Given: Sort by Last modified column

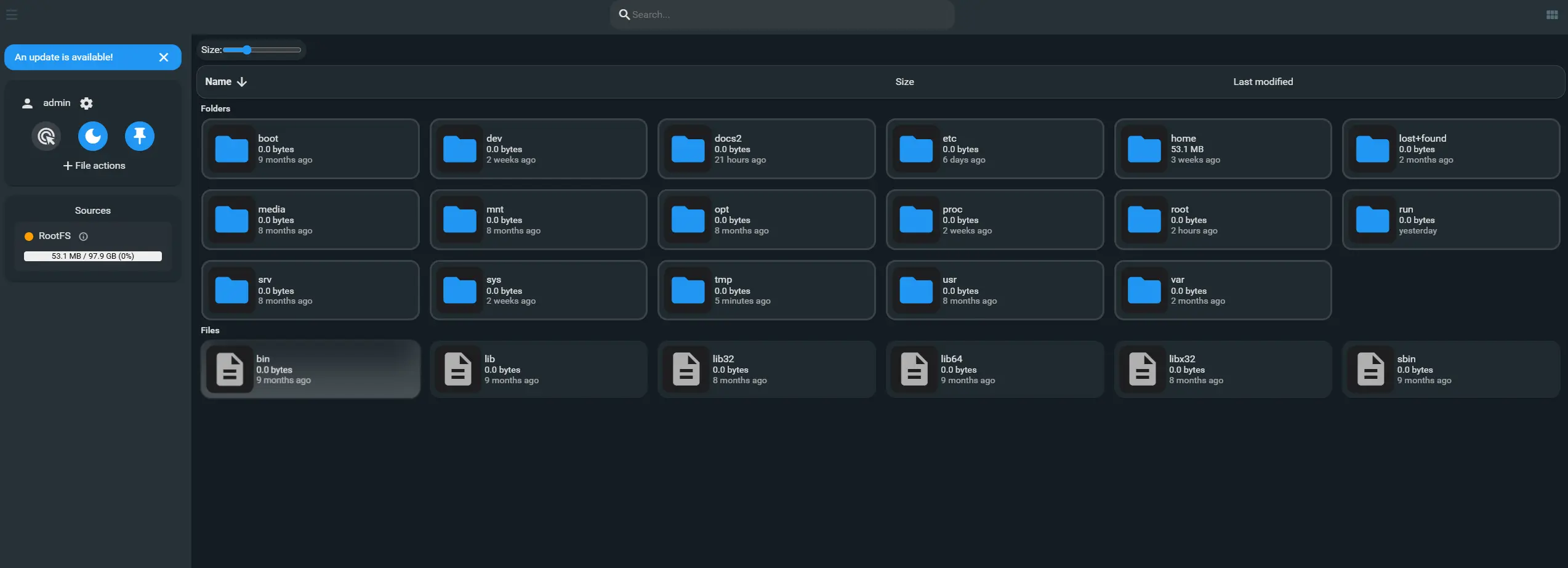Looking at the screenshot, I should [1263, 82].
